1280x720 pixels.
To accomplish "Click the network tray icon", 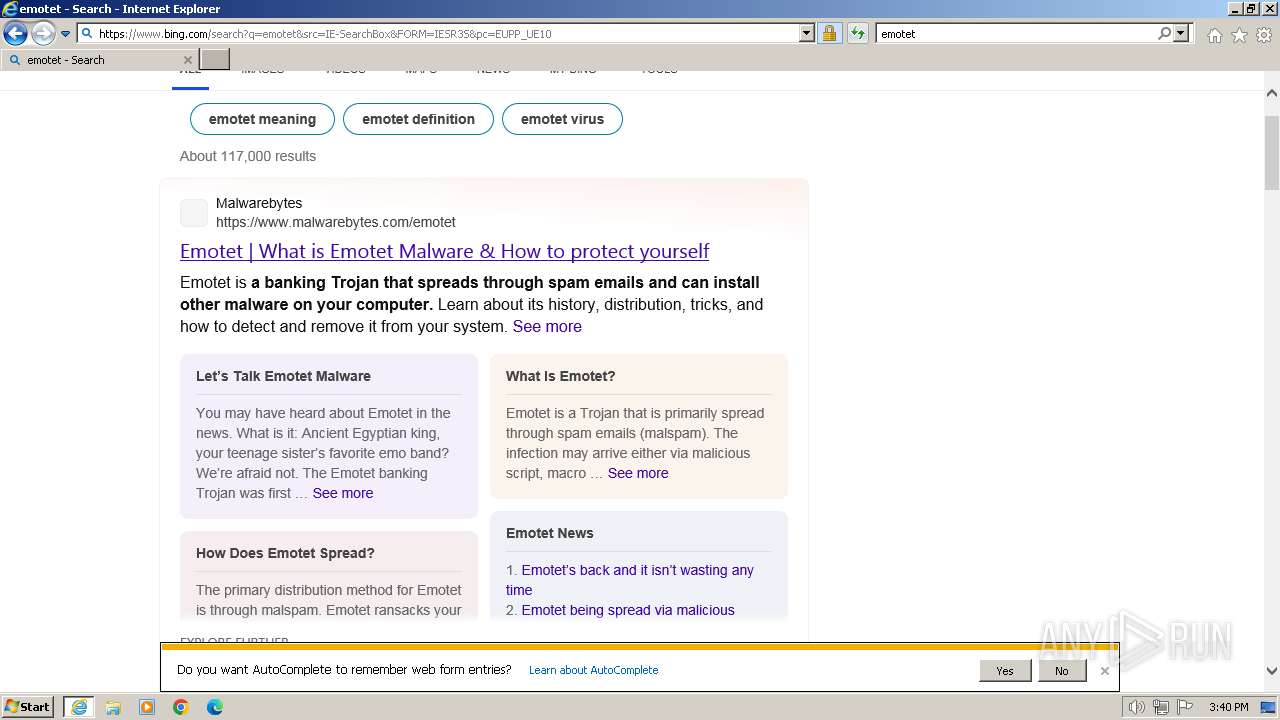I will click(1161, 708).
